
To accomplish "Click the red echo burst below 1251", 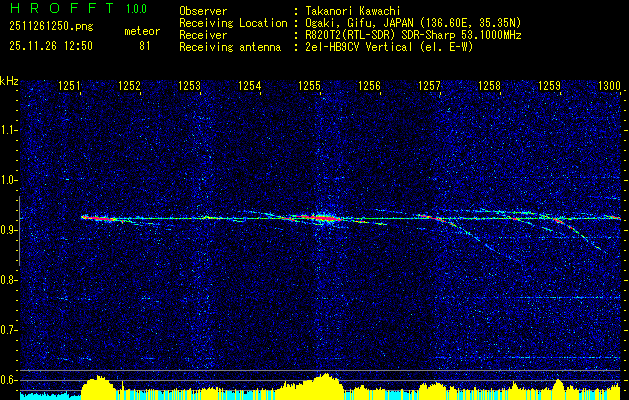I will pos(98,218).
